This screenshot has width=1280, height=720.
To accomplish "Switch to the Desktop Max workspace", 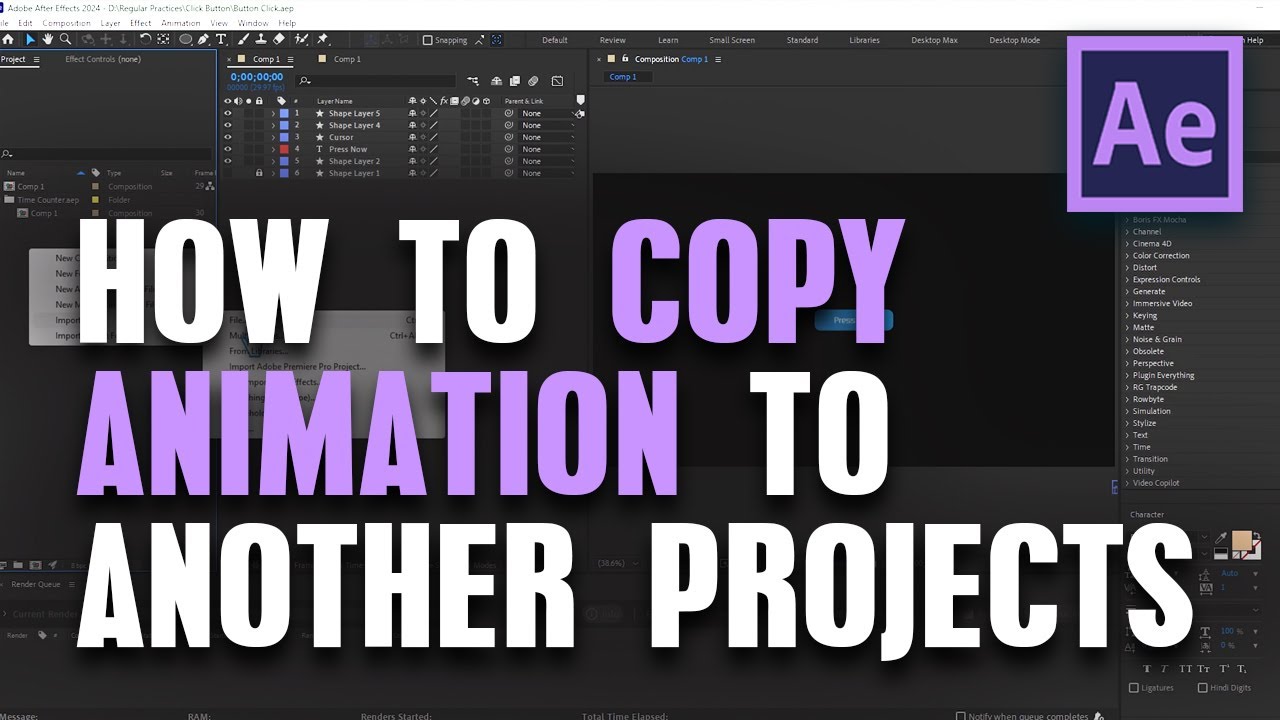I will [934, 40].
